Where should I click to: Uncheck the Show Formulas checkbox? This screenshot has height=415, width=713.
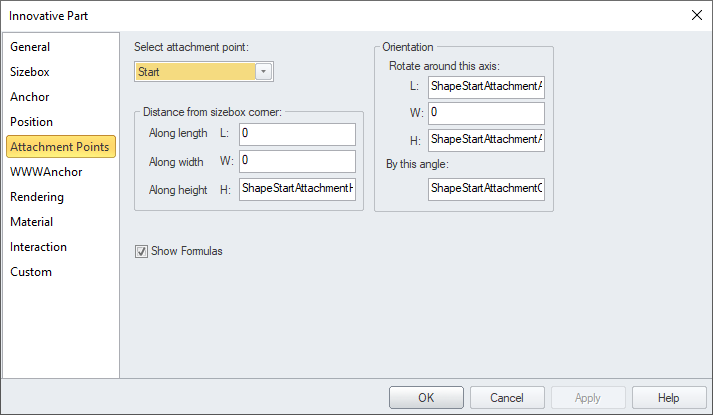tap(141, 251)
